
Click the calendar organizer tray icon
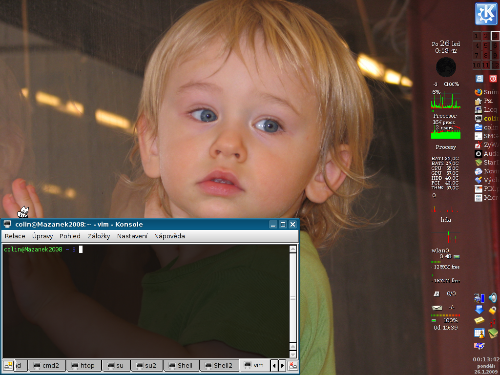(479, 333)
